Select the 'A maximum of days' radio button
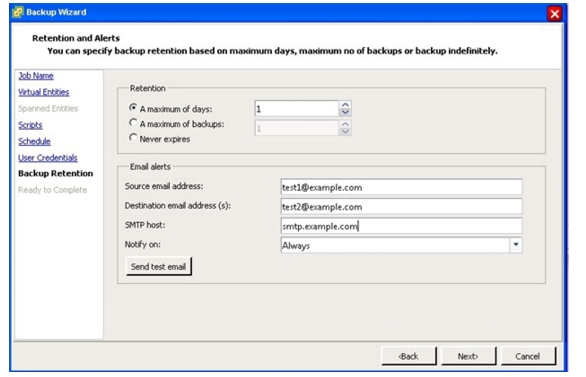Image resolution: width=586 pixels, height=377 pixels. 133,108
